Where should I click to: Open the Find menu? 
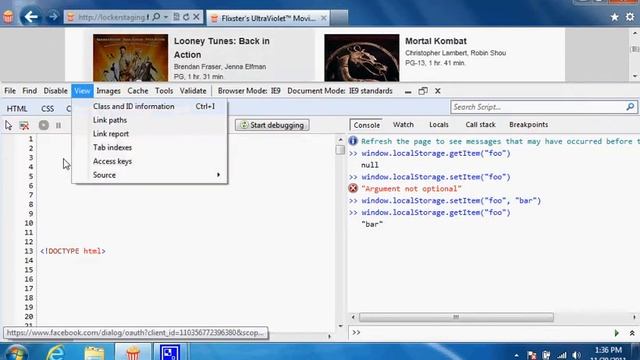29,91
